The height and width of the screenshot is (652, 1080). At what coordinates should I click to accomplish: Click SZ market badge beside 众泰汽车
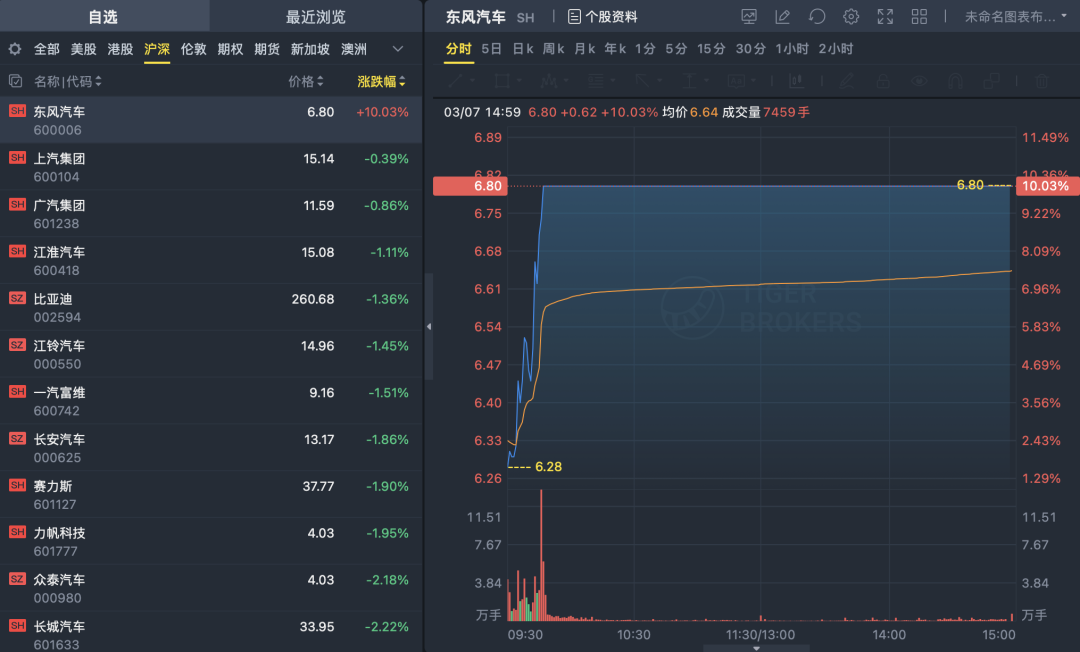(17, 579)
